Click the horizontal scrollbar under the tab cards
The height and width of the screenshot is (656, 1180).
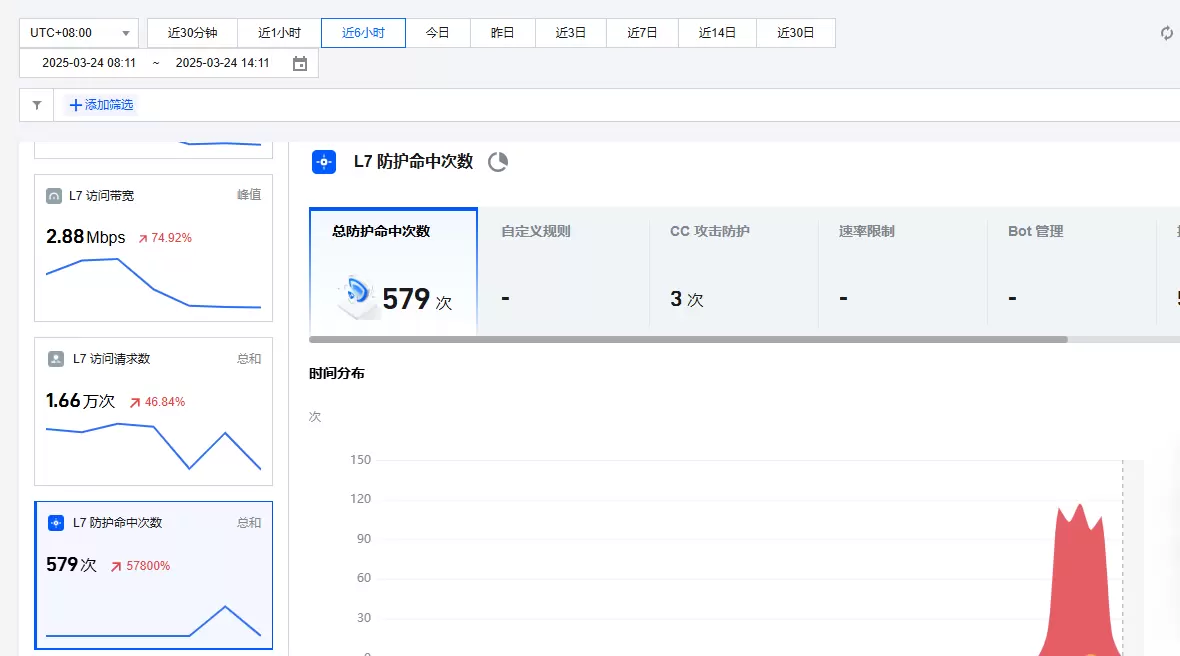click(x=688, y=340)
